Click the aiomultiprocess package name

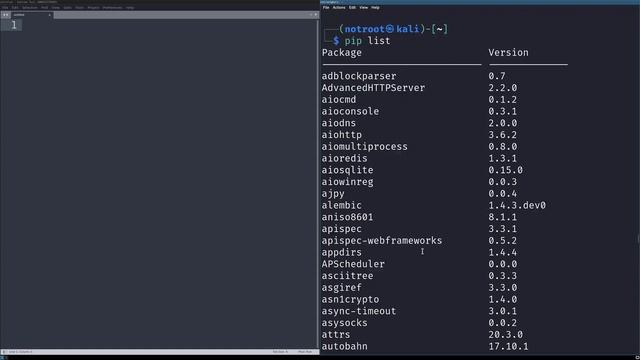(x=364, y=147)
